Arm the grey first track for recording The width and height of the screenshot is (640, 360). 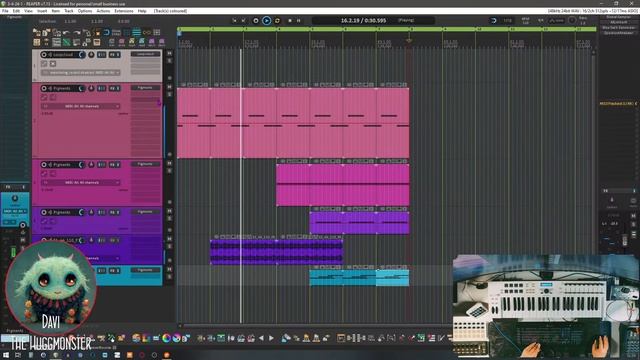coord(44,54)
